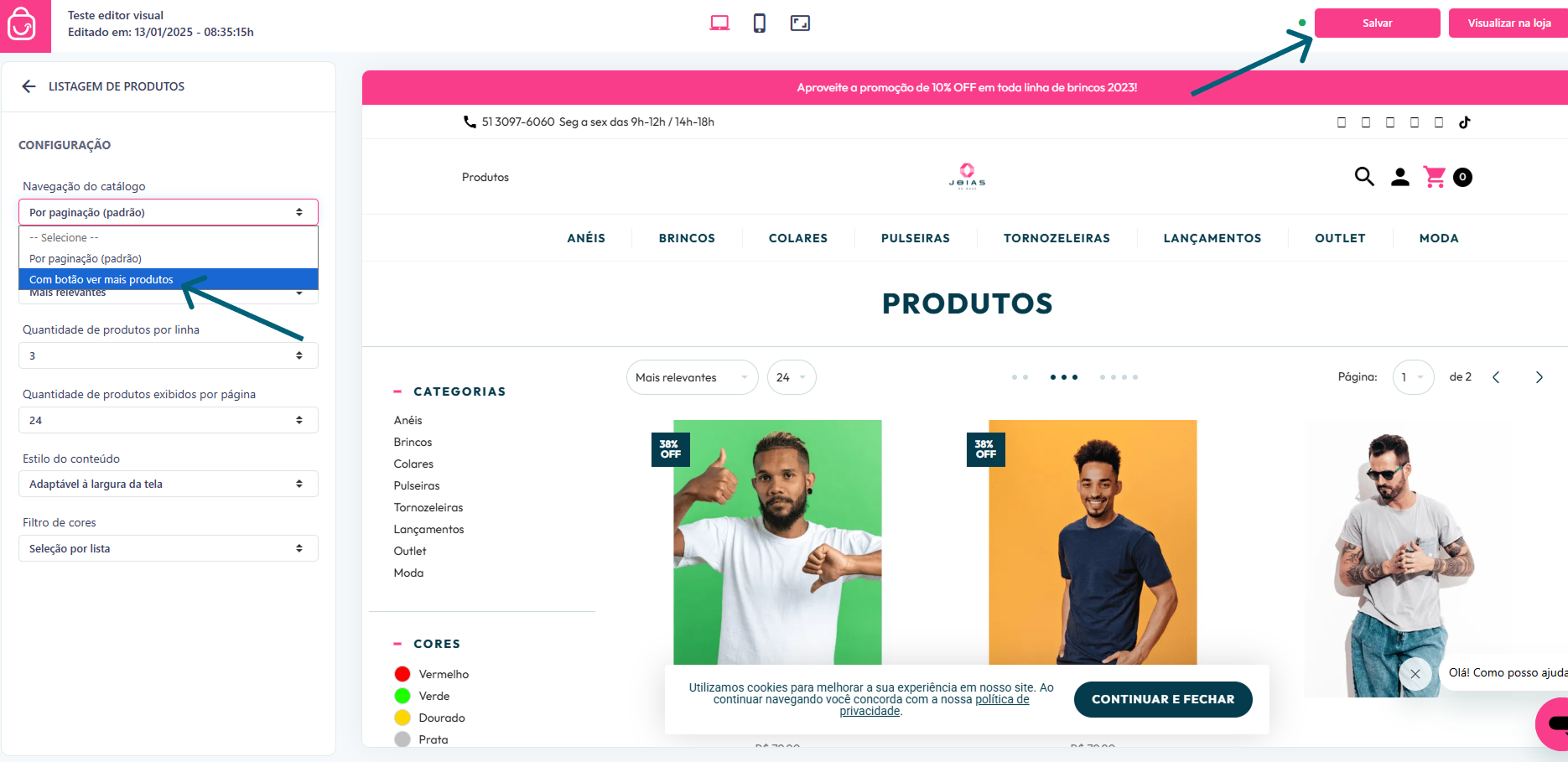Select the Vermelho color filter swatch
Viewport: 1568px width, 762px height.
coord(402,674)
